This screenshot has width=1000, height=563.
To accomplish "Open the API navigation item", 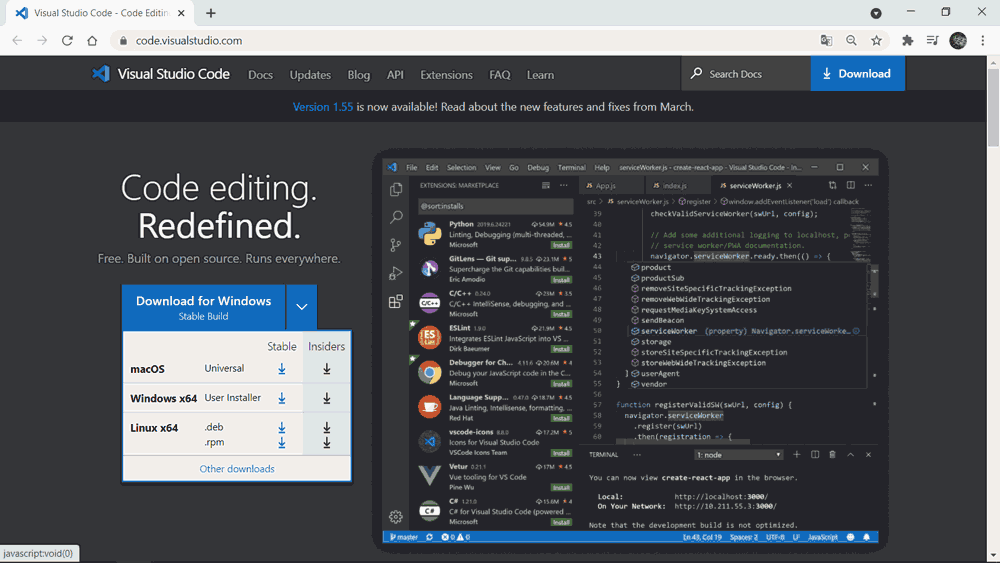I will (x=395, y=75).
